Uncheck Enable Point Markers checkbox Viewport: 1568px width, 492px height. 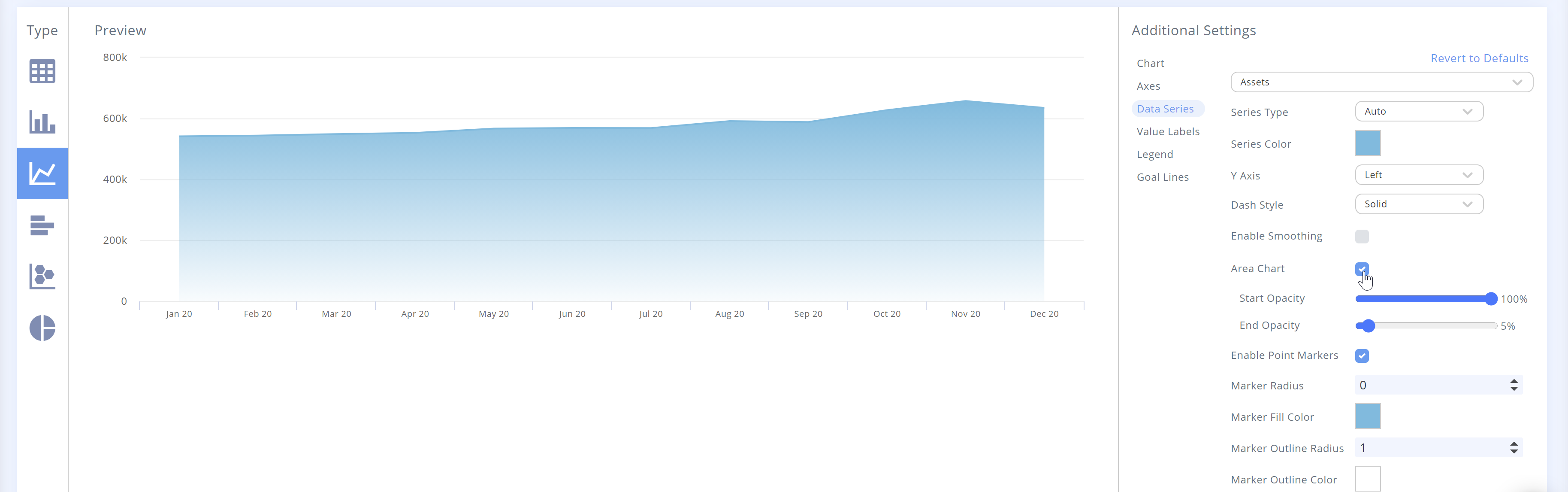(1362, 355)
